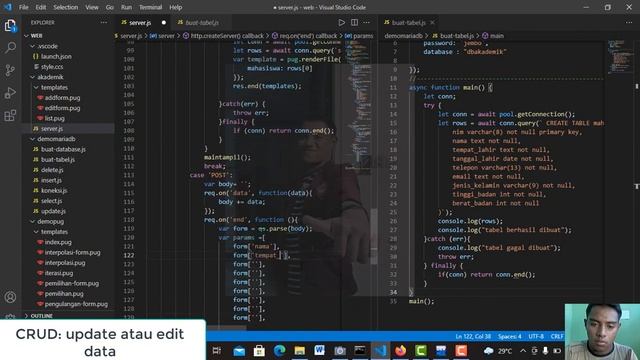Open more actions for left editor group
This screenshot has width=640, height=360.
coord(367,22)
